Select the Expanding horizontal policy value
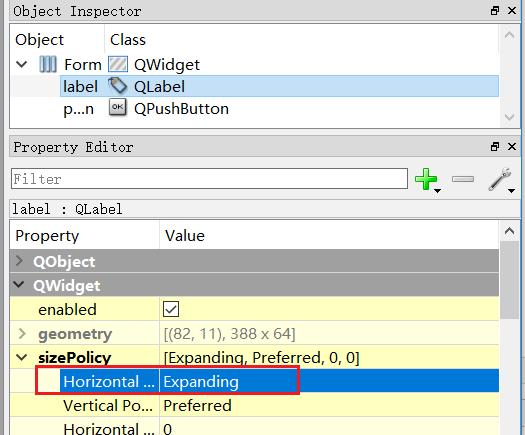Viewport: 525px width, 435px height. 201,381
